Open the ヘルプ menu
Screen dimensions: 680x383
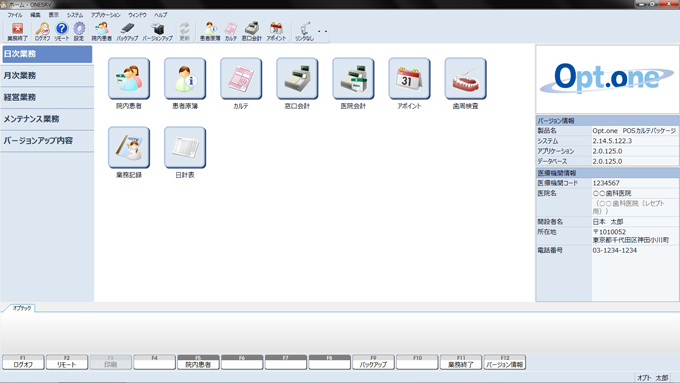point(160,15)
